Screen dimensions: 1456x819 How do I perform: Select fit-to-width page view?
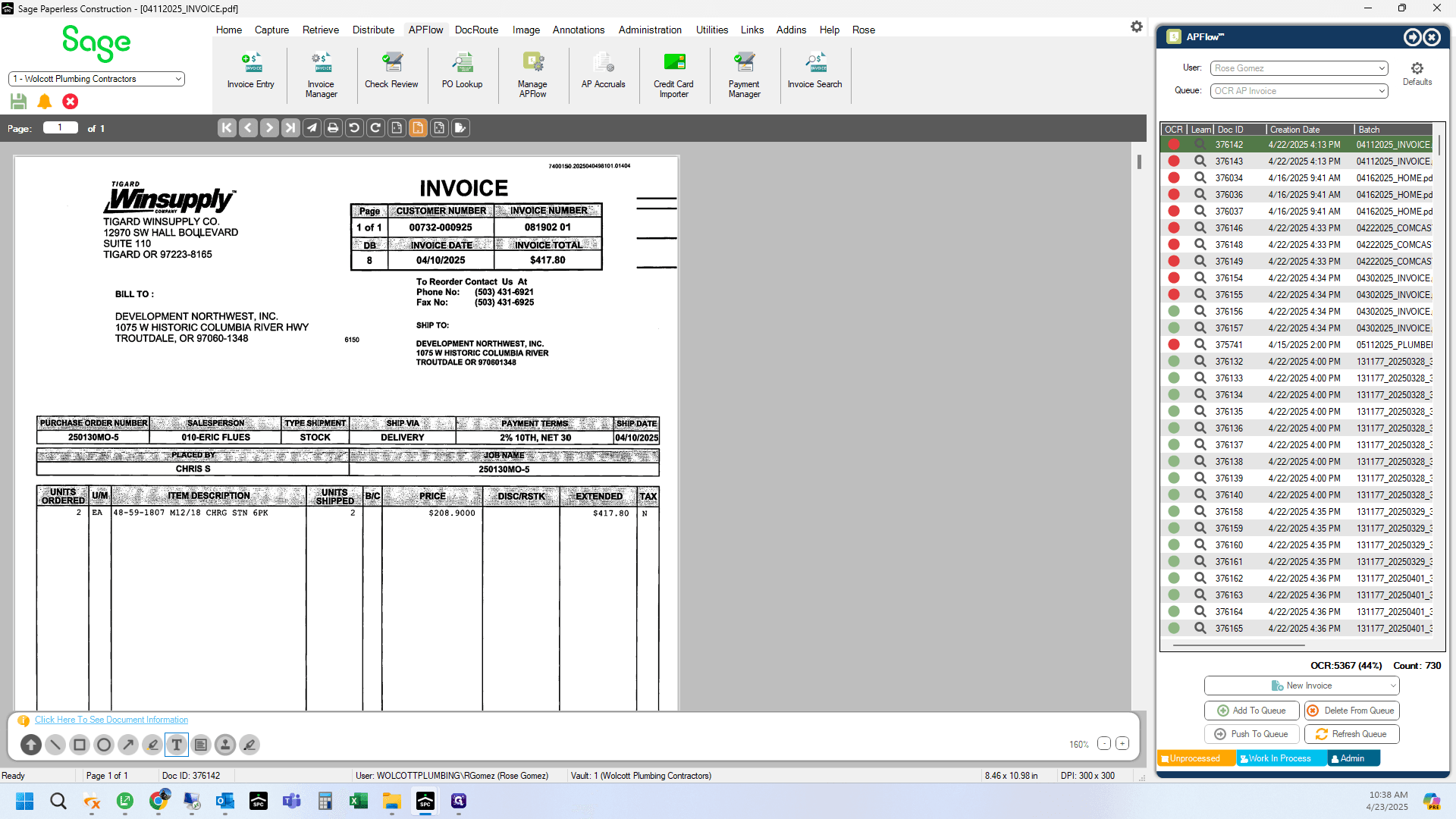397,127
